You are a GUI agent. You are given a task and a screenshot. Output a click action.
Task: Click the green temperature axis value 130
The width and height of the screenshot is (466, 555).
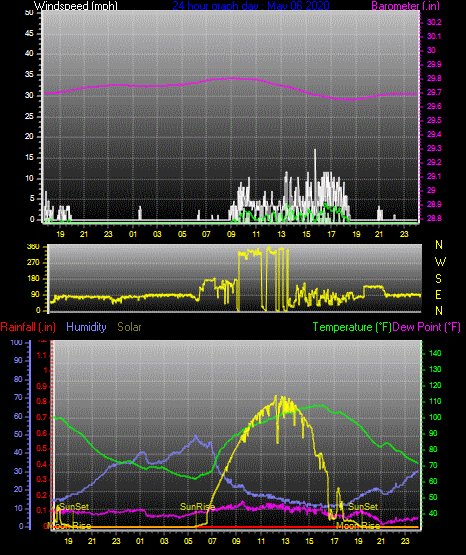(435, 369)
